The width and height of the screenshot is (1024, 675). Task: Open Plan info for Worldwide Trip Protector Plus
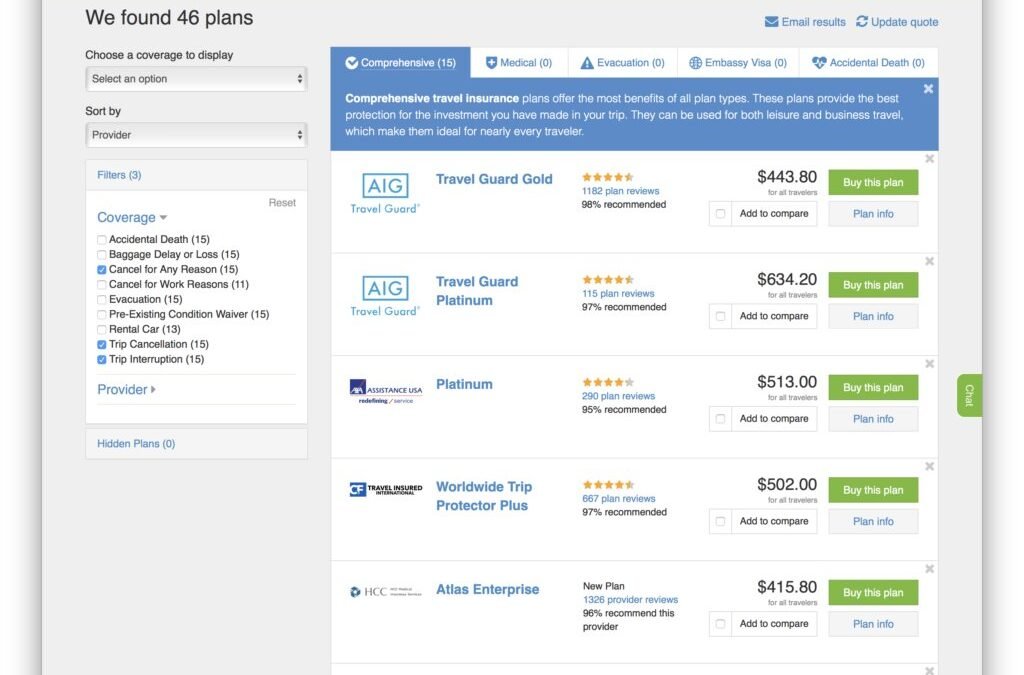point(873,521)
